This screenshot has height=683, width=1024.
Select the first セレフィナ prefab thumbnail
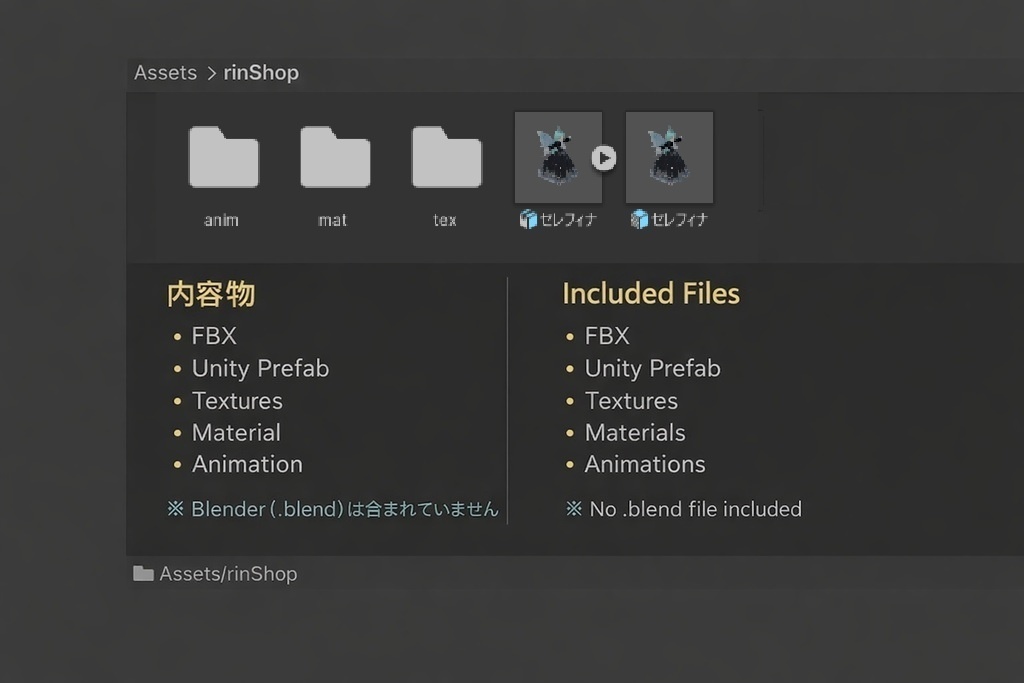558,157
